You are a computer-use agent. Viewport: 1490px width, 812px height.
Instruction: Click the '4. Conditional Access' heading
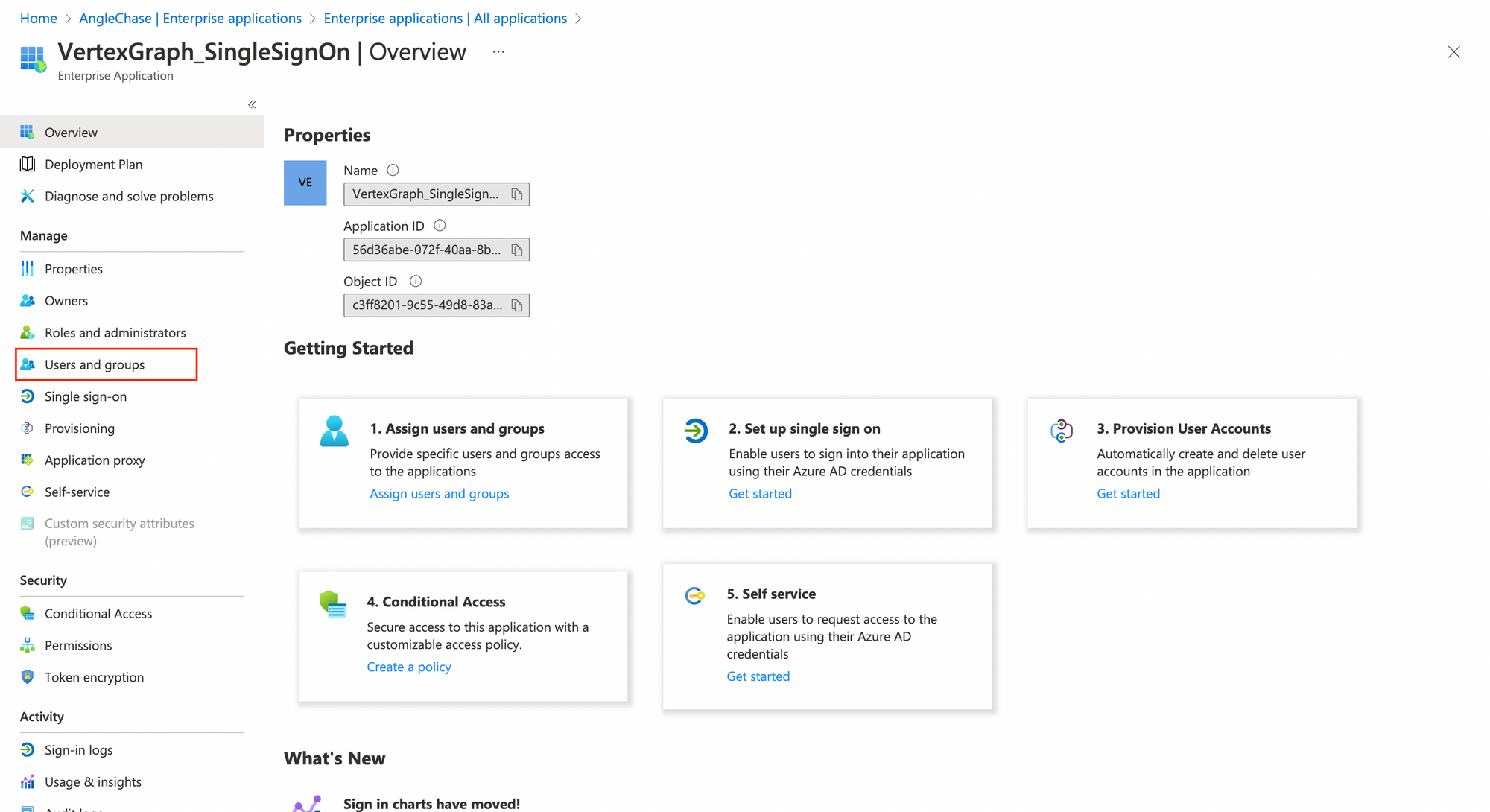(x=436, y=601)
